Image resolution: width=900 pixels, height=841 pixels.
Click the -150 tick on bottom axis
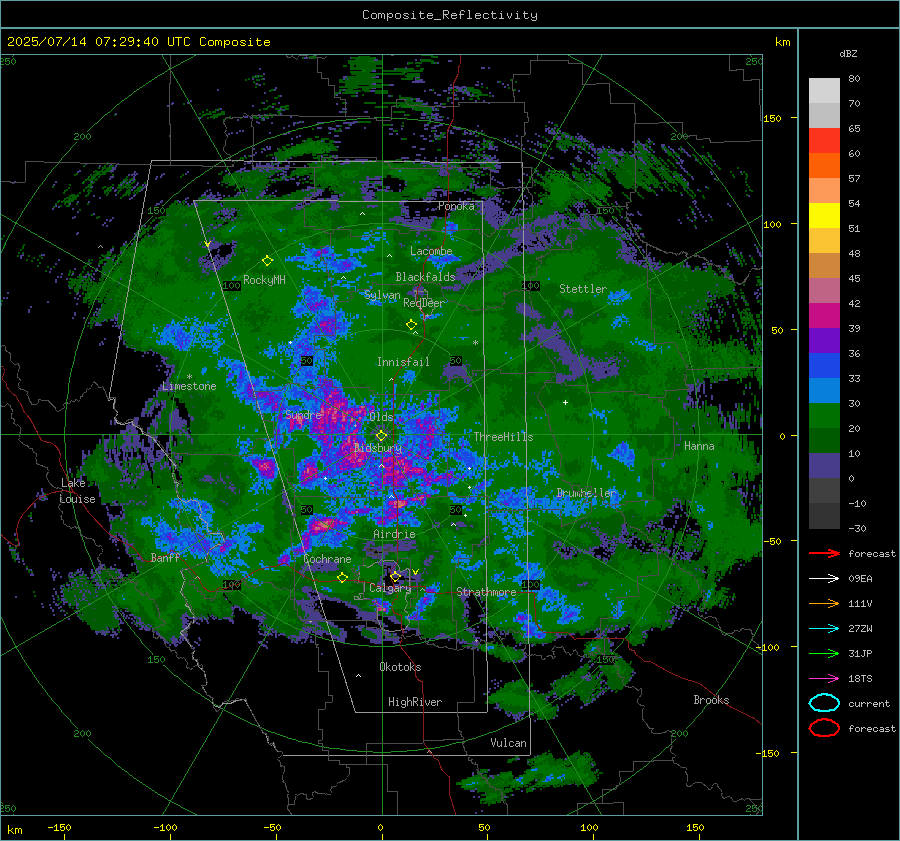click(x=59, y=828)
